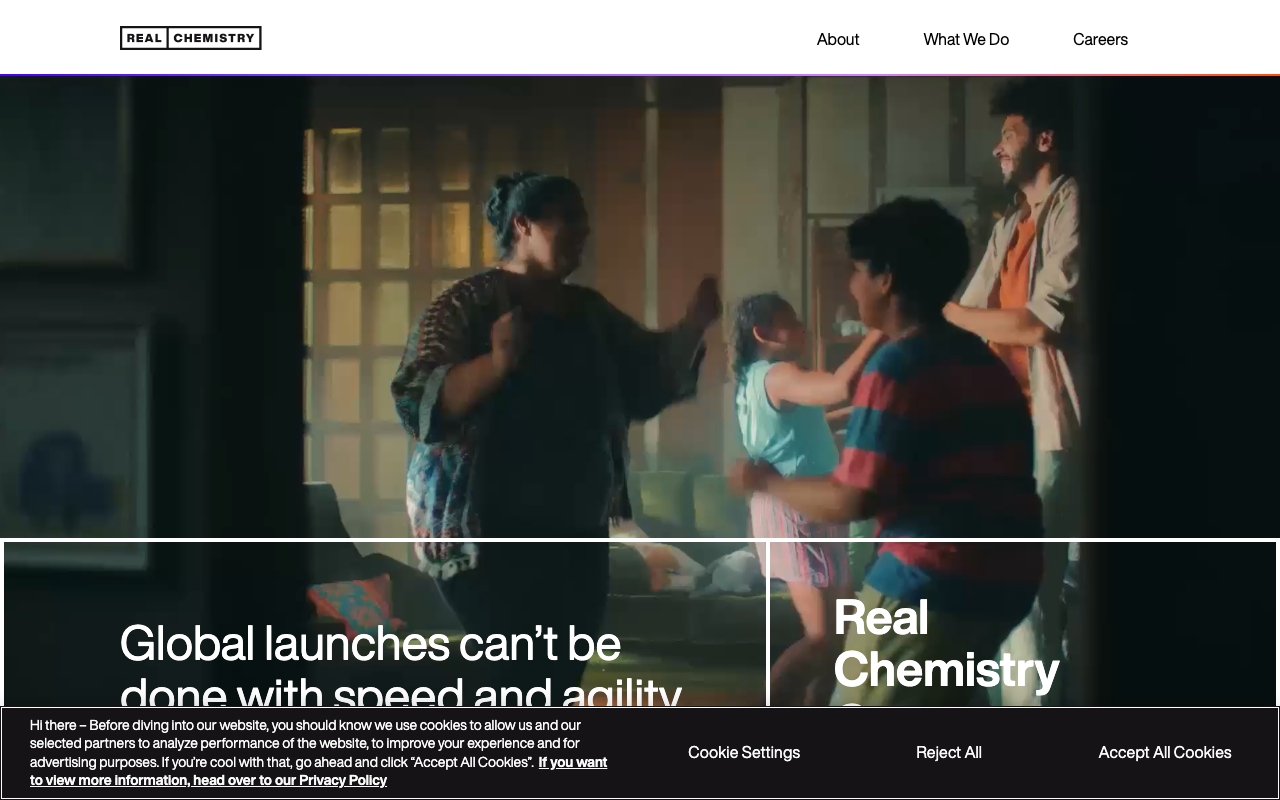Viewport: 1280px width, 800px height.
Task: Open the What We Do menu
Action: click(x=966, y=39)
